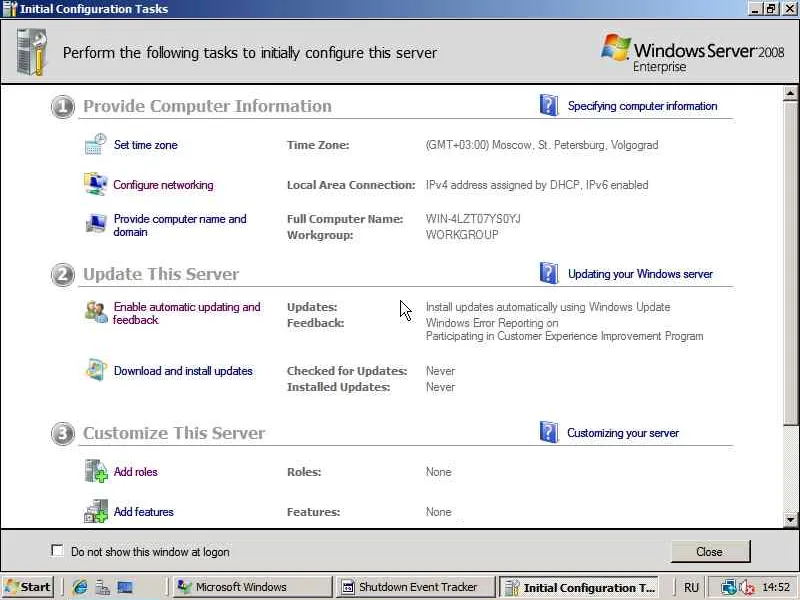The height and width of the screenshot is (600, 800).
Task: Open Provide computer name and domain link
Action: 180,225
